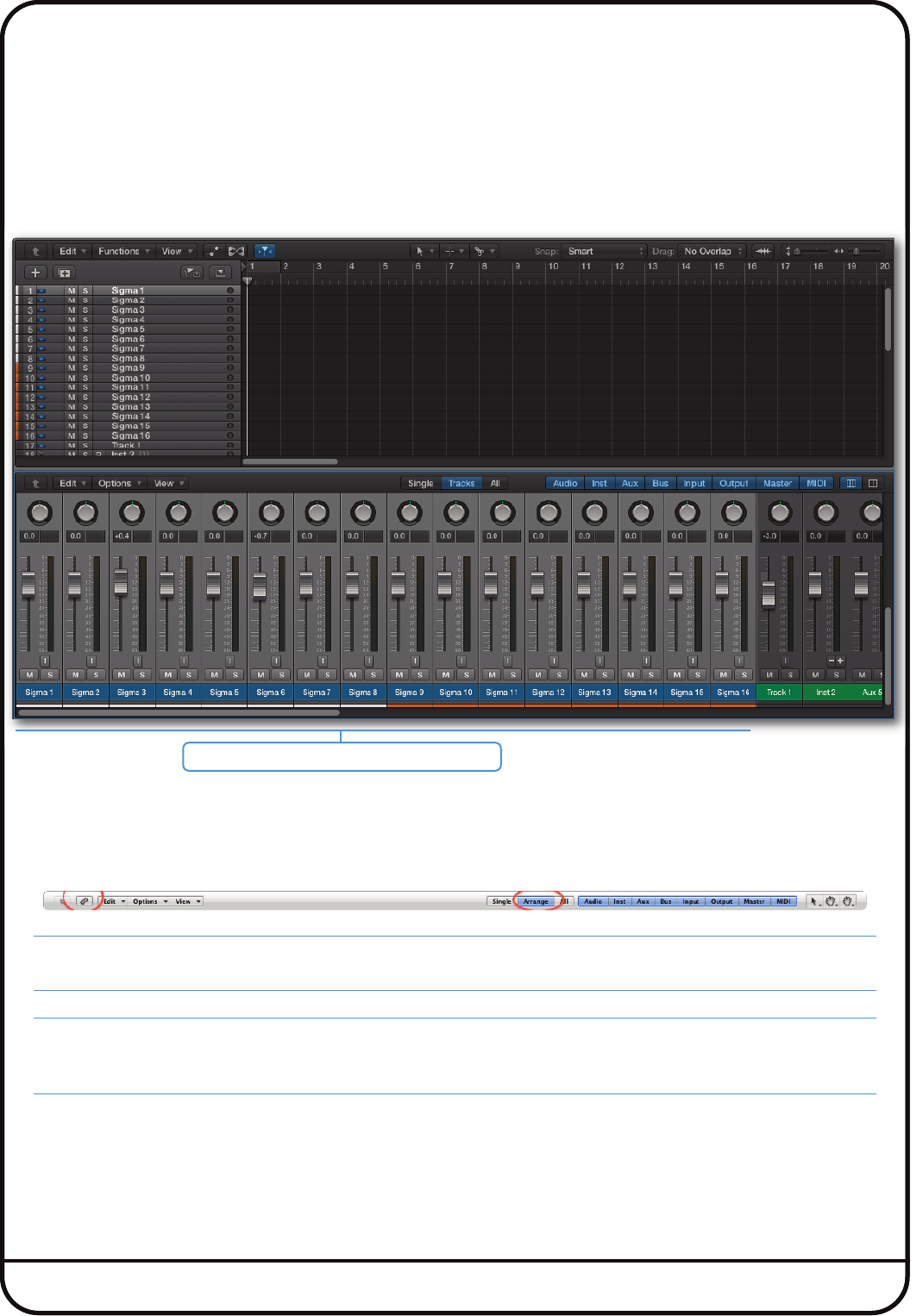This screenshot has width=923, height=1316.
Task: Select the Single tab in lower bar
Action: pos(501,901)
